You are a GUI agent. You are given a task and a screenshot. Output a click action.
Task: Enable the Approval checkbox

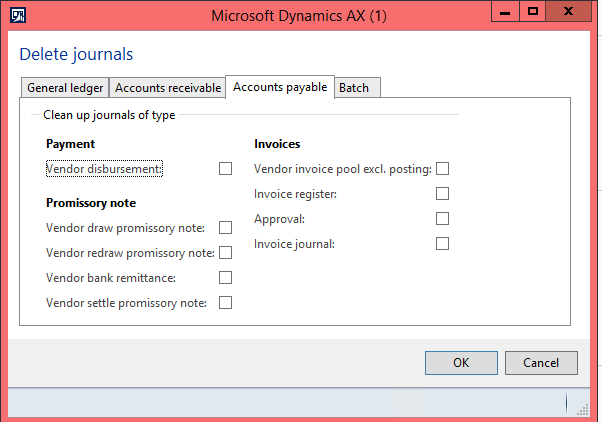[443, 218]
